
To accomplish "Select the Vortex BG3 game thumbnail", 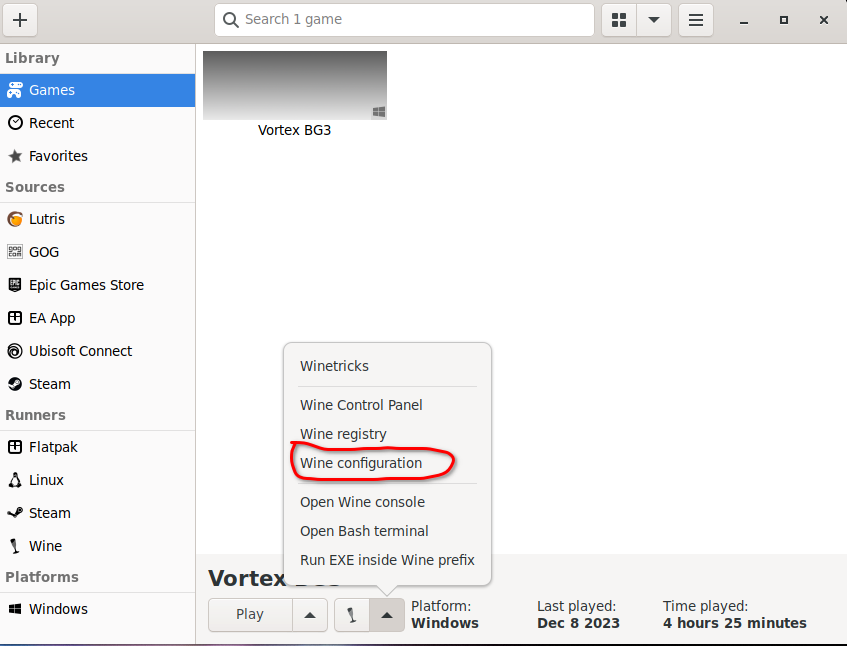I will (295, 85).
